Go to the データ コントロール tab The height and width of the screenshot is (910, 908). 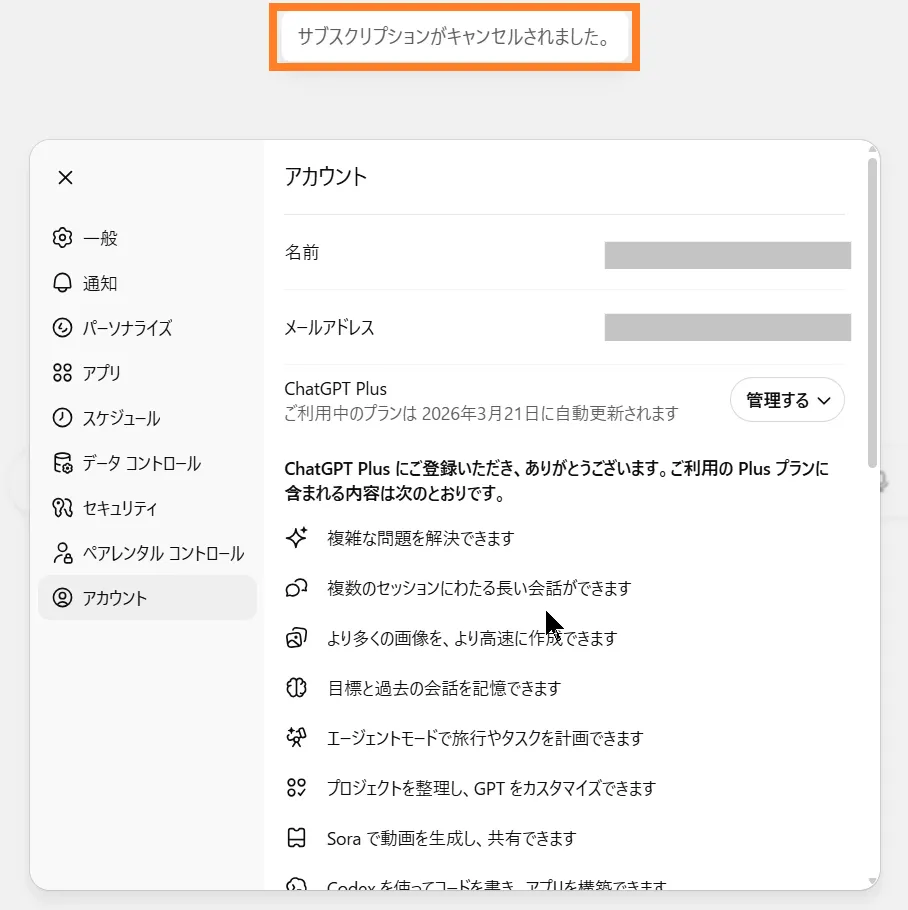[x=141, y=463]
